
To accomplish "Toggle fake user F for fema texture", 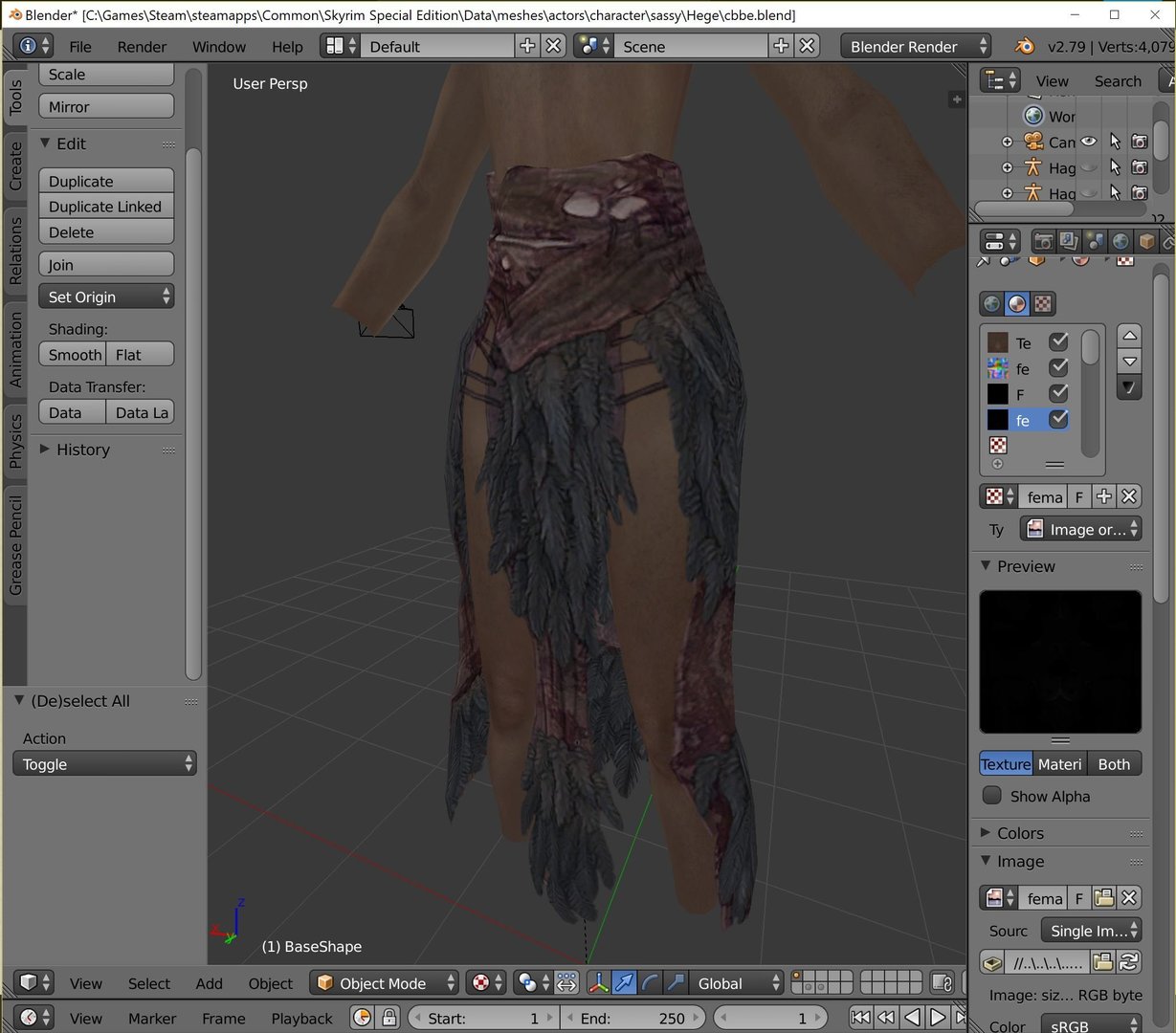I will point(1078,496).
